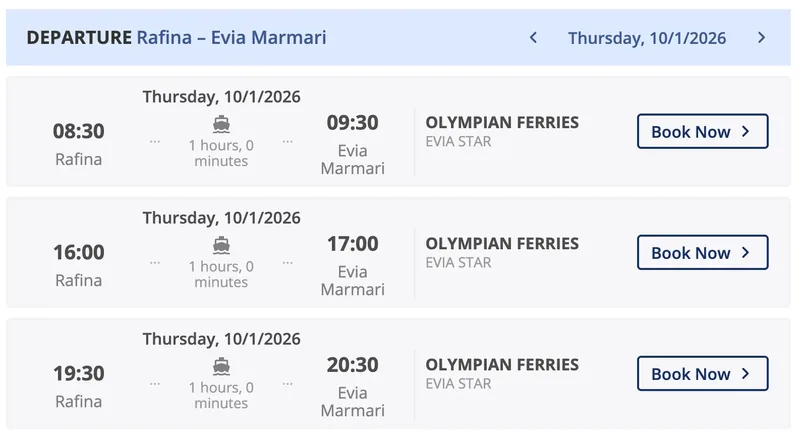Go to previous date using left chevron
The image size is (800, 437).
tap(533, 38)
